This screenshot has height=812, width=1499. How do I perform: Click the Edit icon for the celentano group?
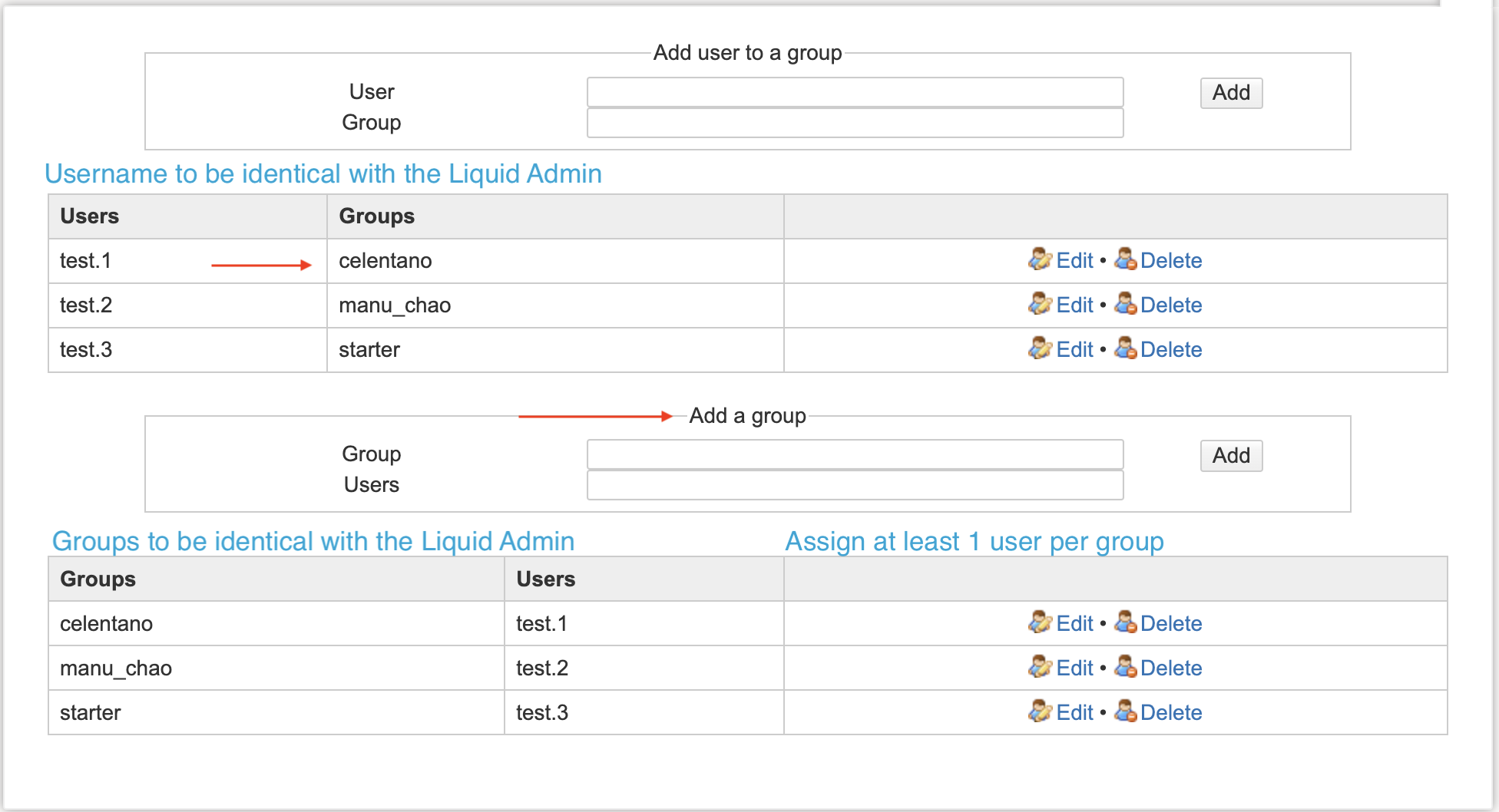pyautogui.click(x=1040, y=623)
